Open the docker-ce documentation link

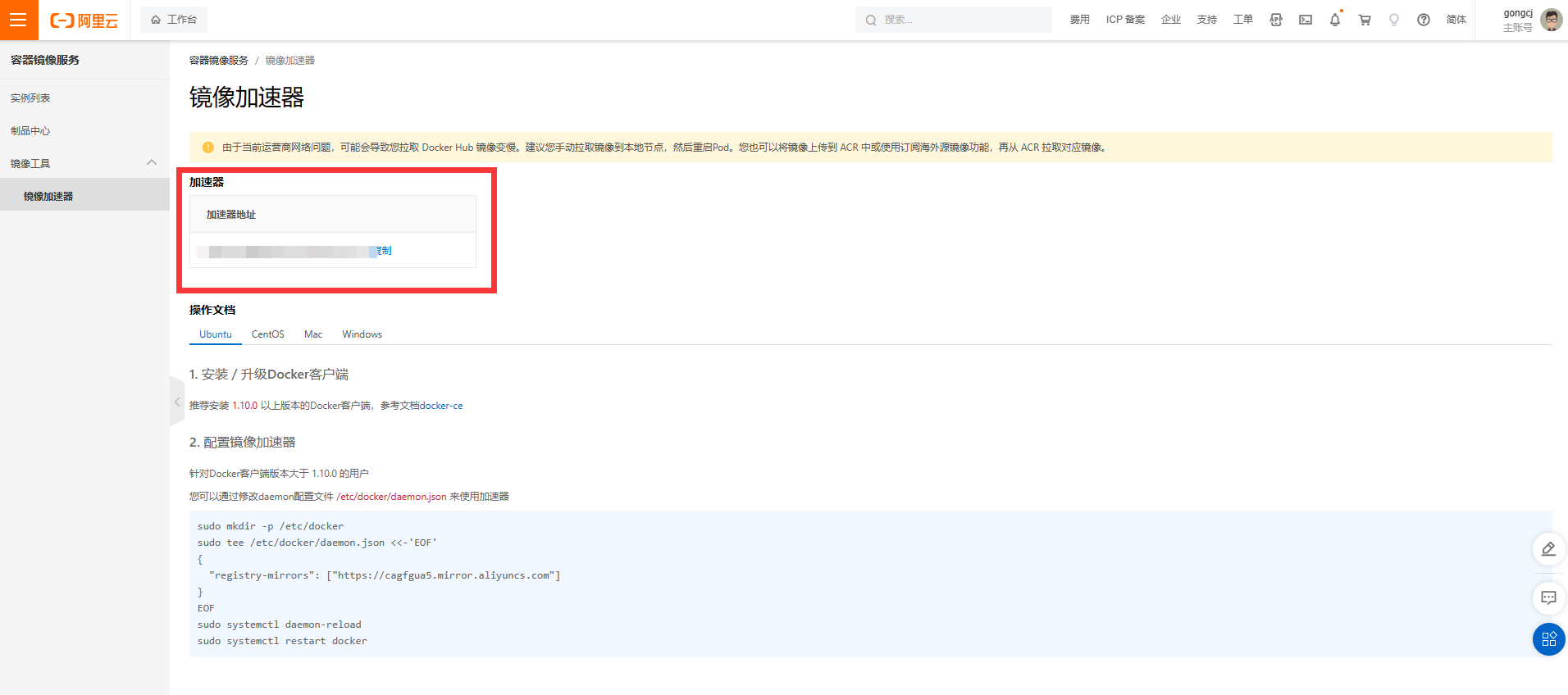pos(441,406)
